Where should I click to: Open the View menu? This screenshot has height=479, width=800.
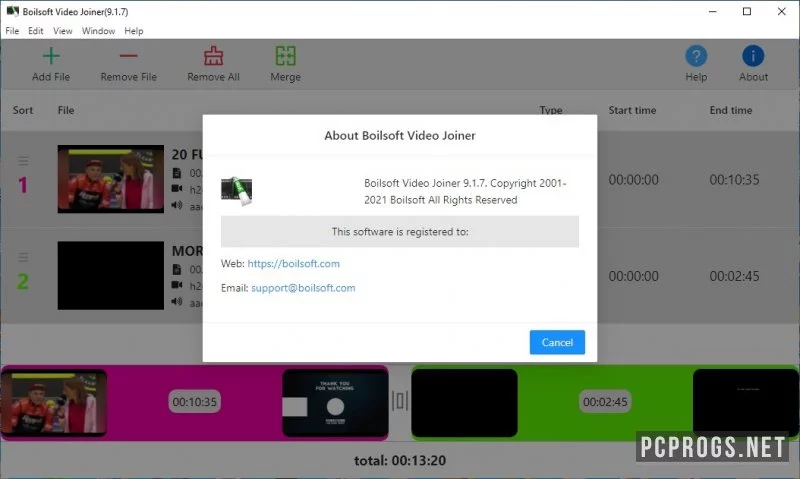(63, 31)
